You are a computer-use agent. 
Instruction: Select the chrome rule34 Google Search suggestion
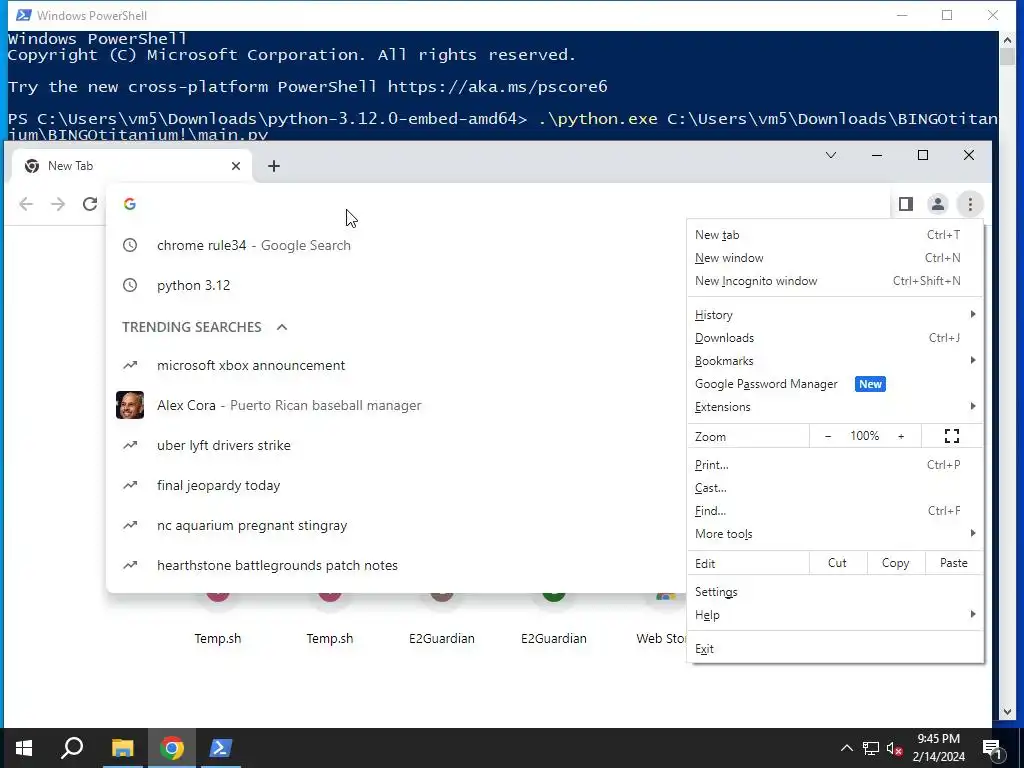[396, 245]
